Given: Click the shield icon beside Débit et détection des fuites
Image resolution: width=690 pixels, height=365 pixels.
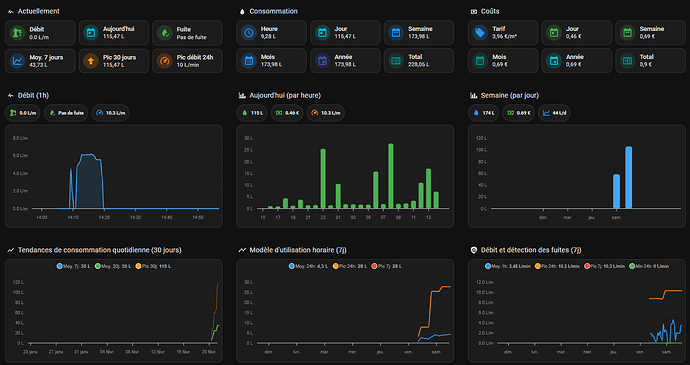Looking at the screenshot, I should (473, 250).
